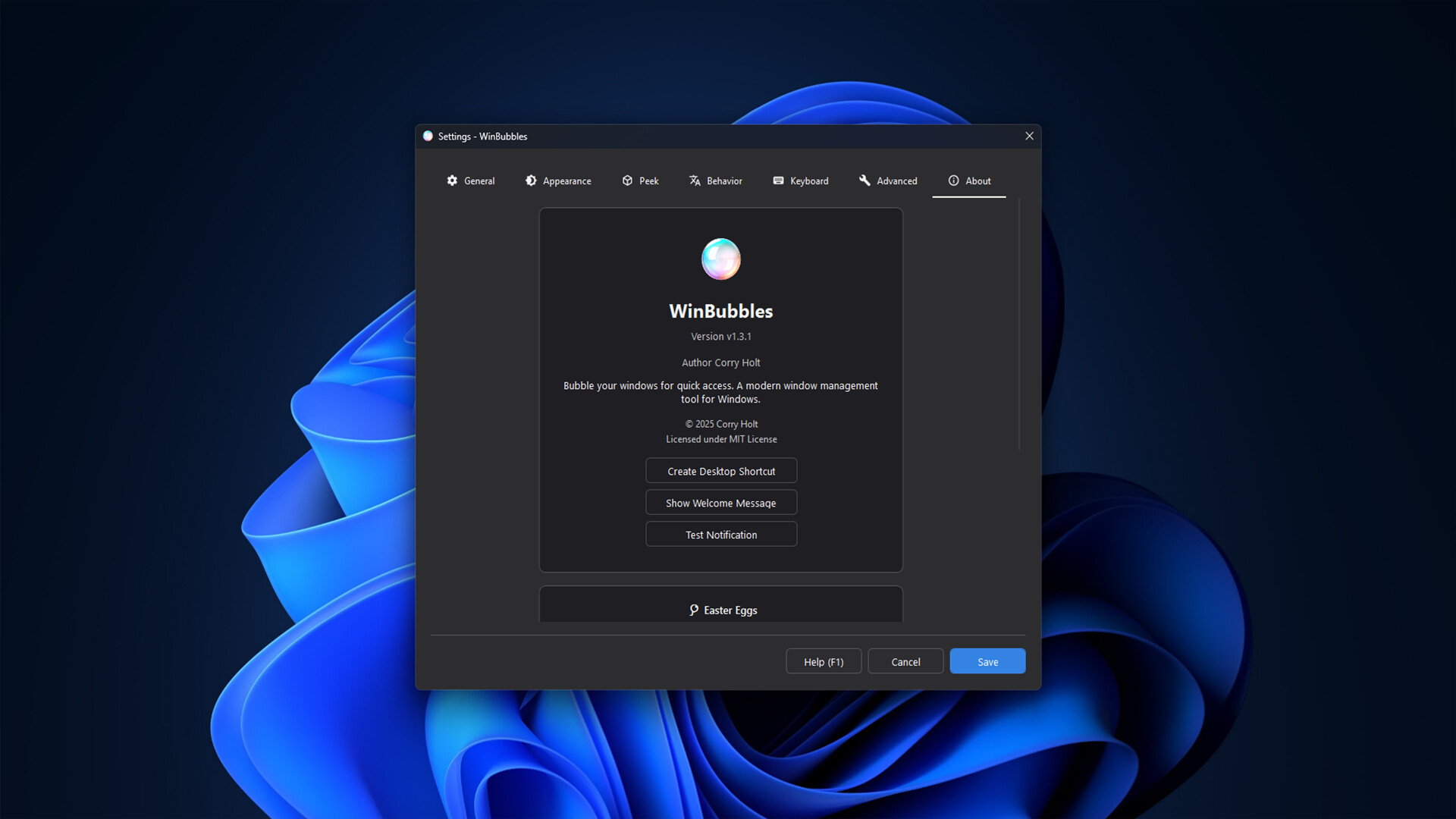Viewport: 1456px width, 819px height.
Task: Click the info icon on the About tab
Action: coord(953,180)
